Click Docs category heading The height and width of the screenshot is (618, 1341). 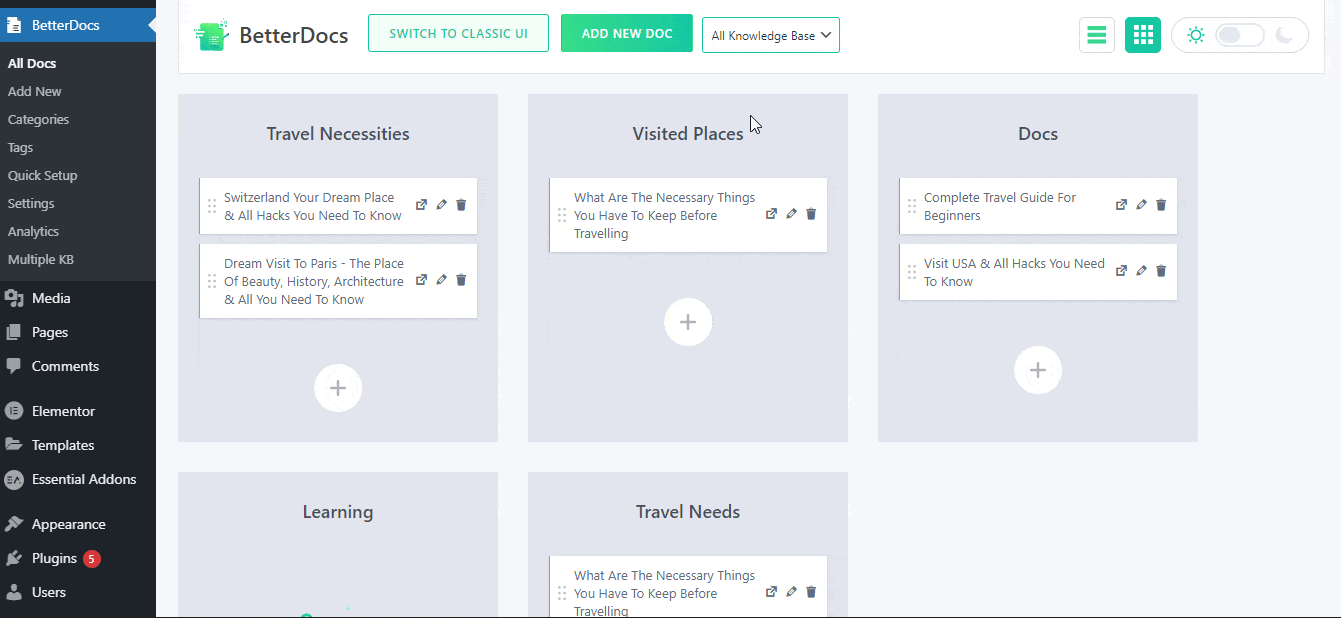point(1038,134)
